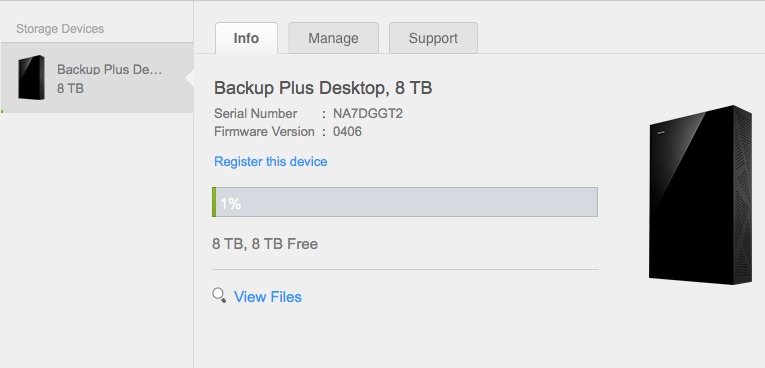The height and width of the screenshot is (368, 765).
Task: Click the Firmware Version label
Action: pos(264,132)
